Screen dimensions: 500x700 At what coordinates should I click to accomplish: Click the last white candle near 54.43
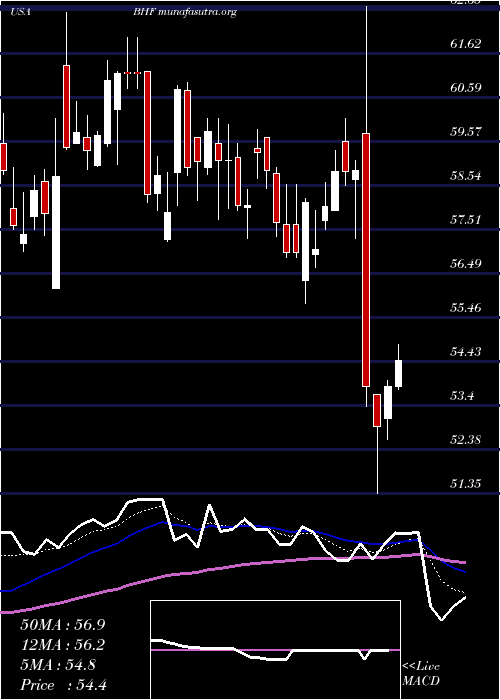pos(398,373)
